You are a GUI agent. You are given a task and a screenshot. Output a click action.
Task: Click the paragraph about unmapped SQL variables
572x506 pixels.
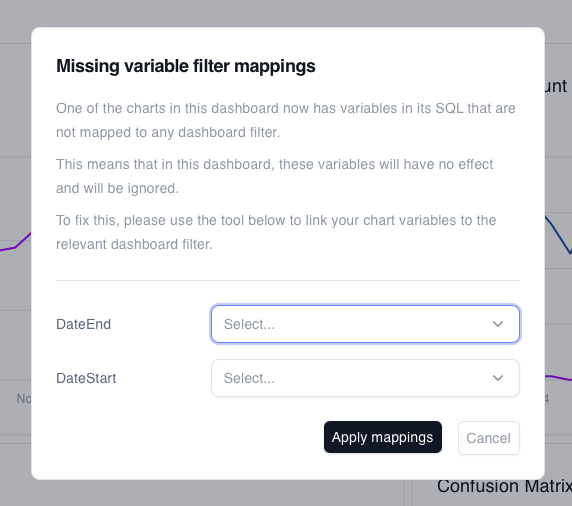[x=286, y=120]
